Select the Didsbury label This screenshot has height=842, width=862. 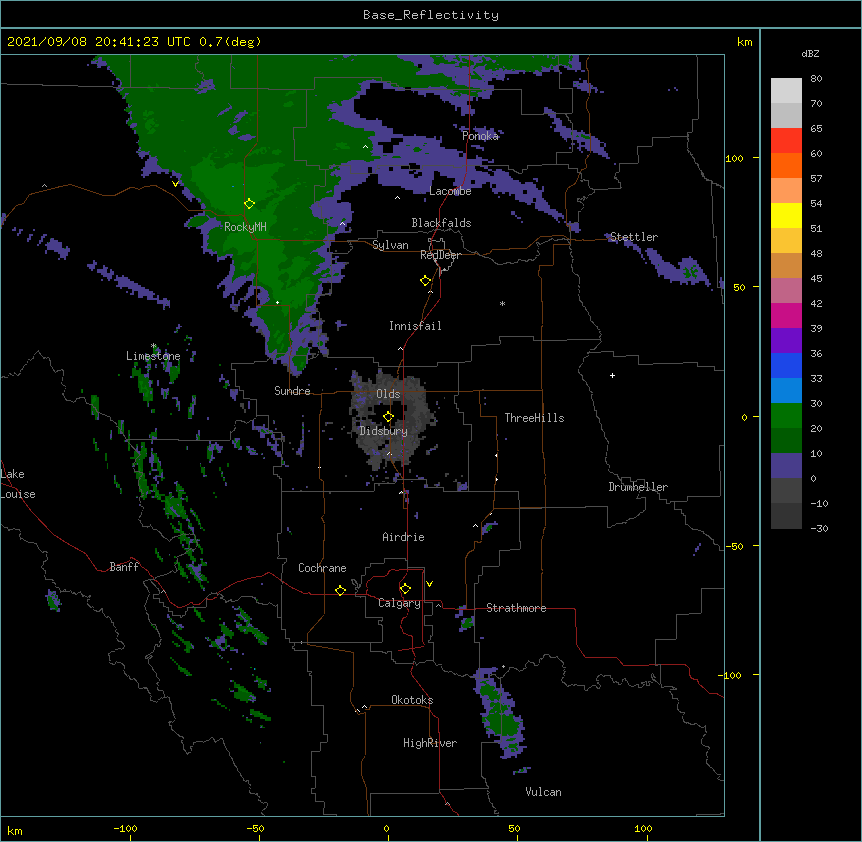(x=384, y=431)
